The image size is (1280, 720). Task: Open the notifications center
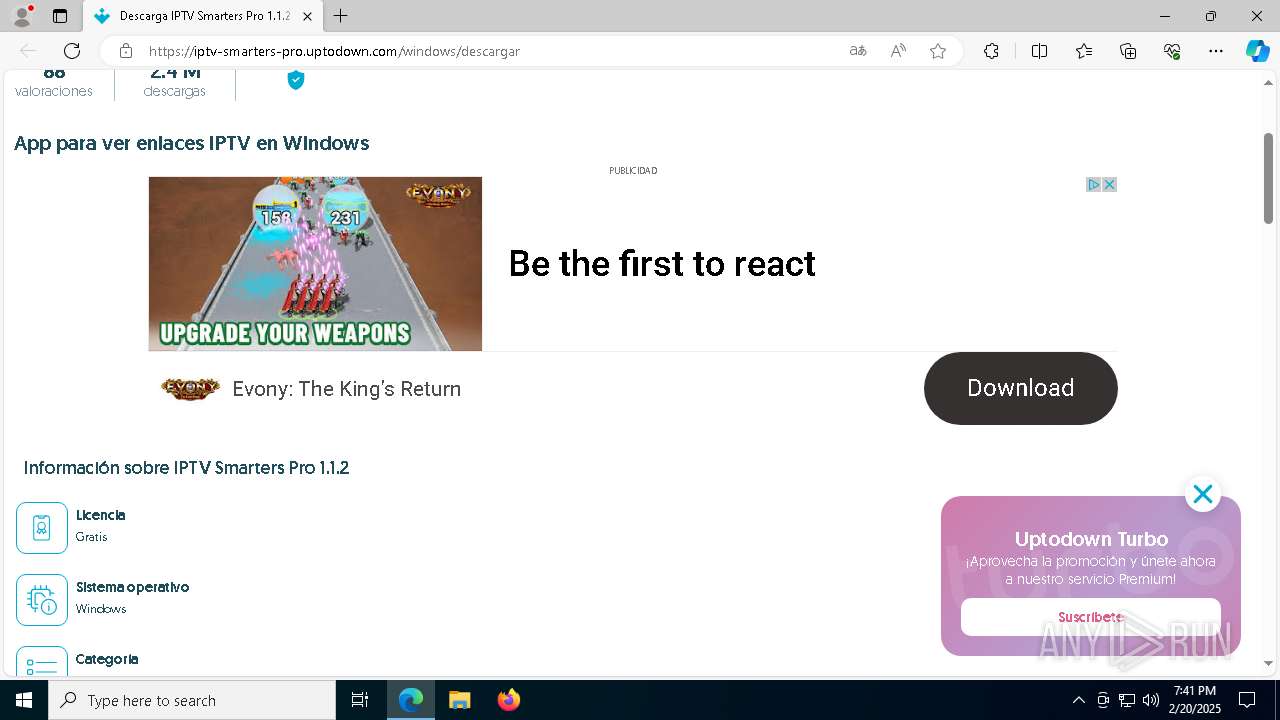(1248, 700)
